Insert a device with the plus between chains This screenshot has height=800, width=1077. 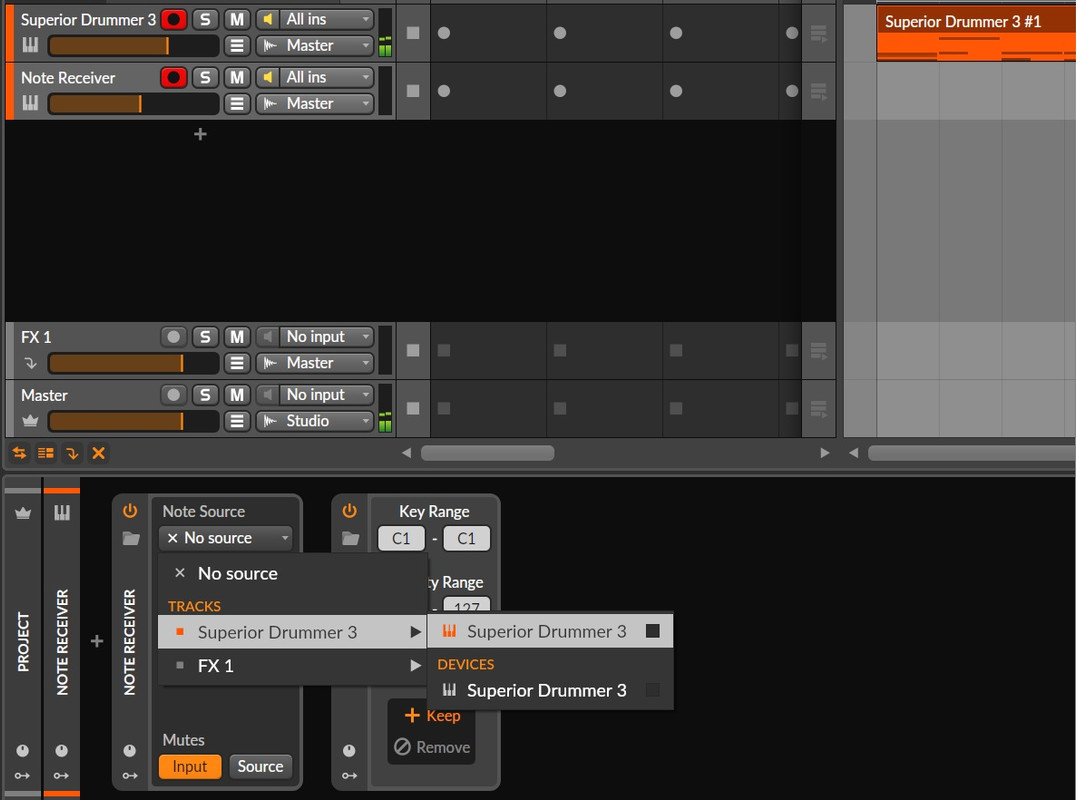coord(97,641)
